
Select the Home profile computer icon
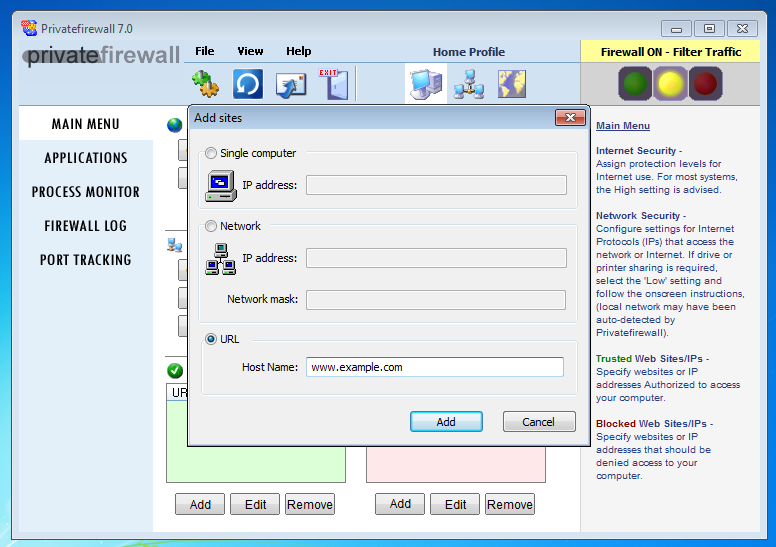point(426,84)
